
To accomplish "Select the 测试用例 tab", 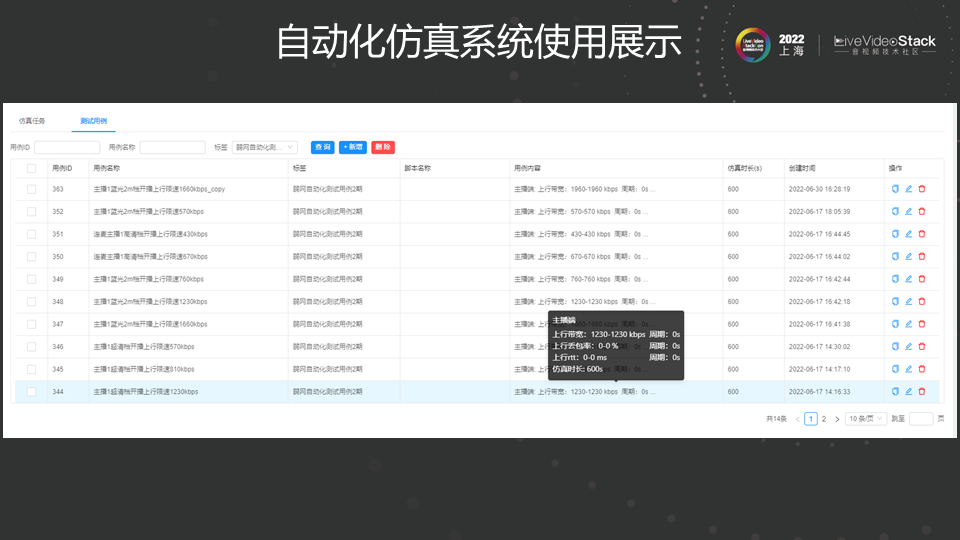I will [94, 120].
